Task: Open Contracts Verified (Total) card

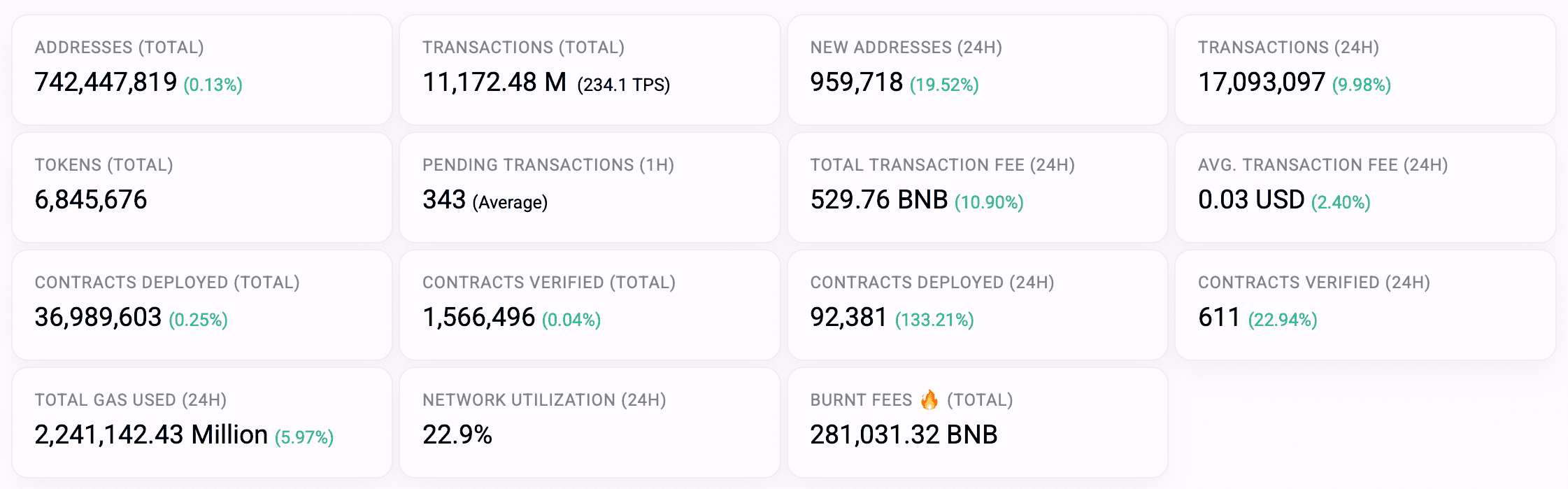Action: pos(590,305)
